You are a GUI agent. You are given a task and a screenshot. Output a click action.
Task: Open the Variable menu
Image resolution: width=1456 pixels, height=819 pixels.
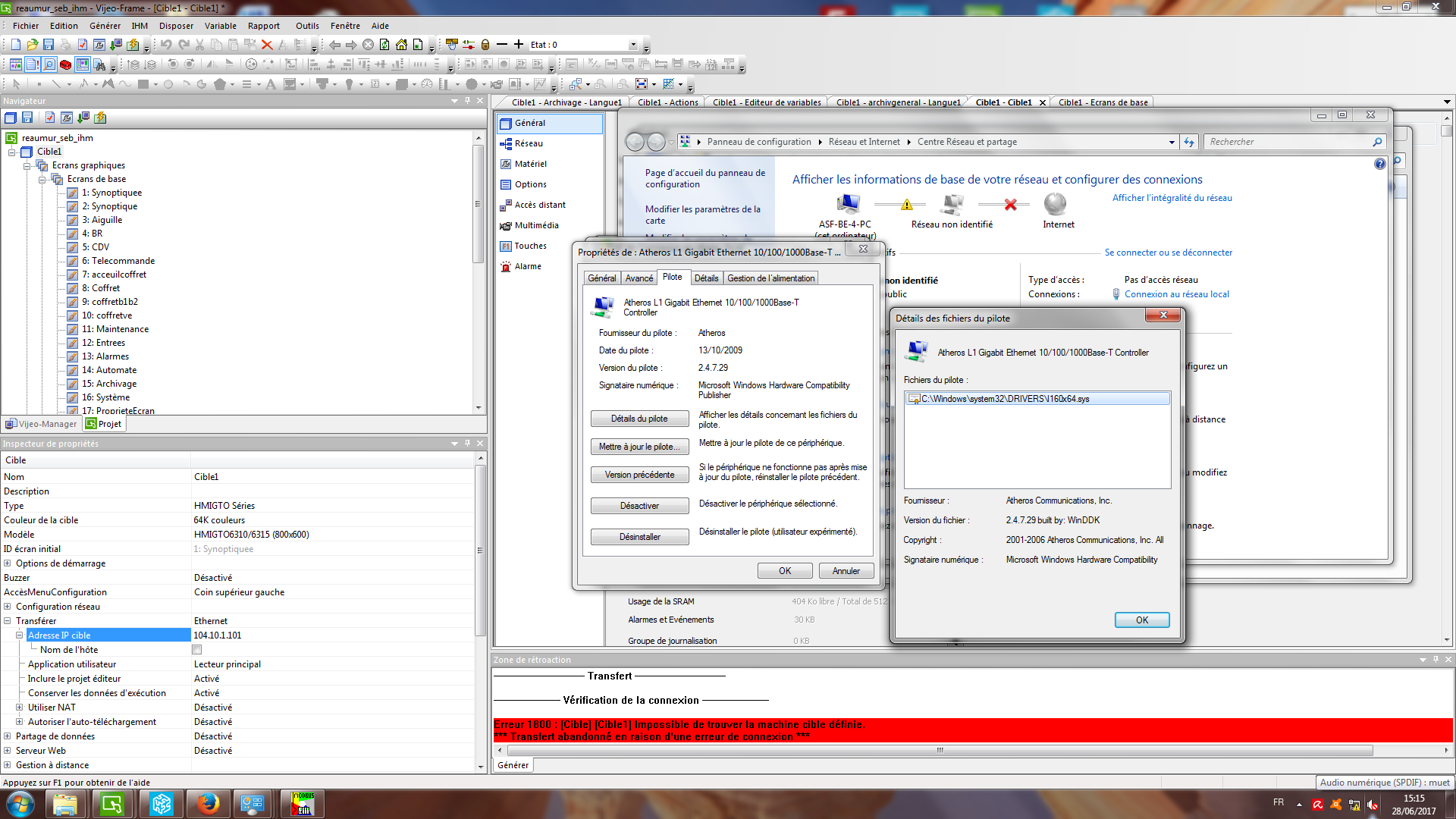click(220, 26)
